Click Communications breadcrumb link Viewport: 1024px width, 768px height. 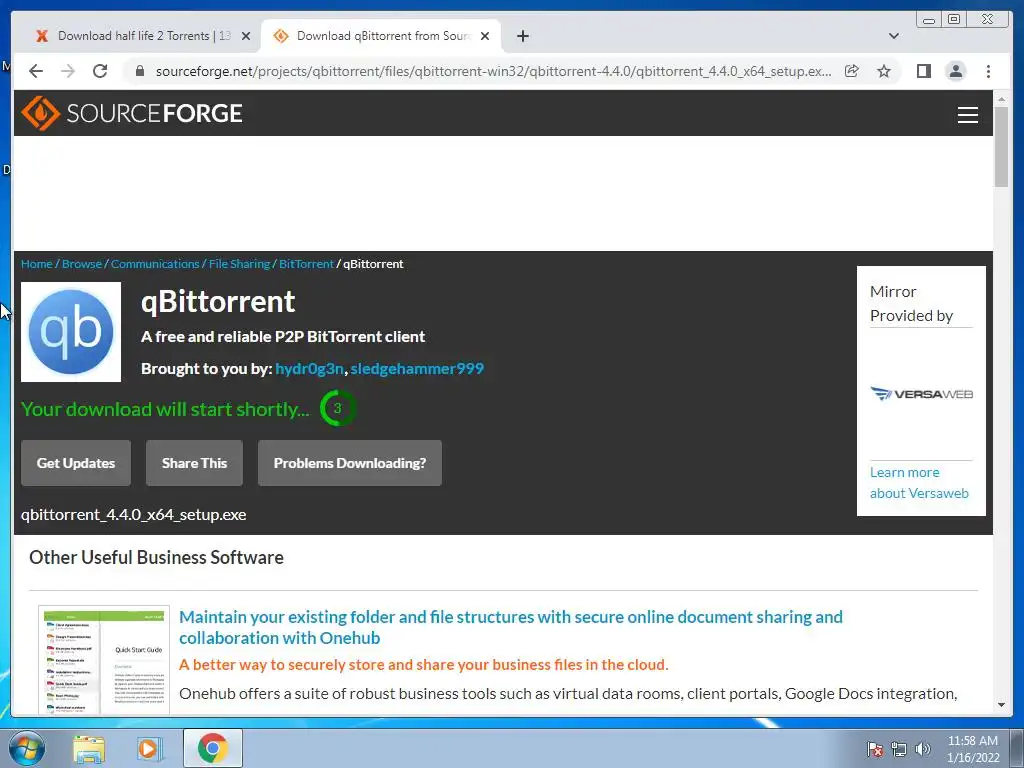pos(155,264)
